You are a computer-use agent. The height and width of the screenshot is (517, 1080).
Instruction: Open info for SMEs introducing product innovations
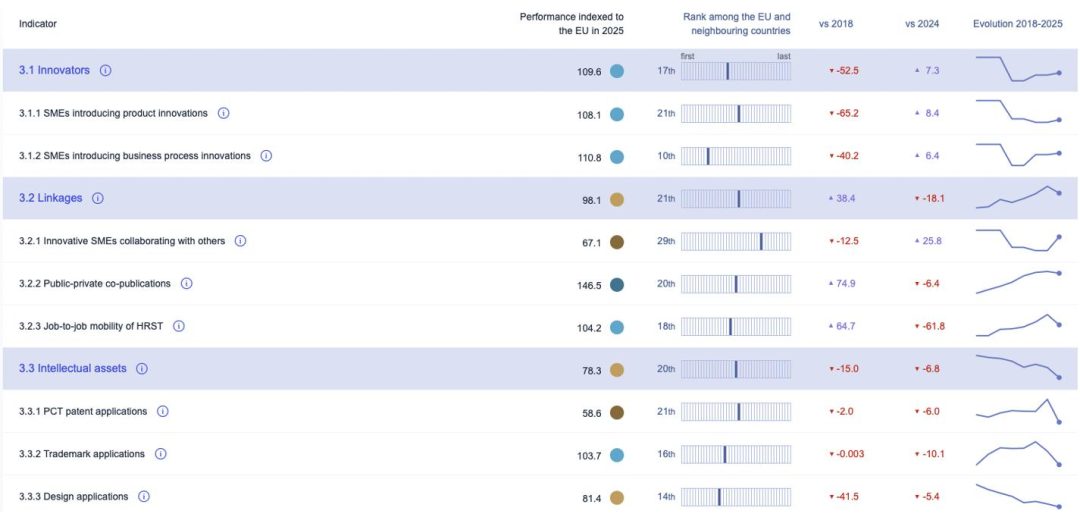click(x=224, y=113)
